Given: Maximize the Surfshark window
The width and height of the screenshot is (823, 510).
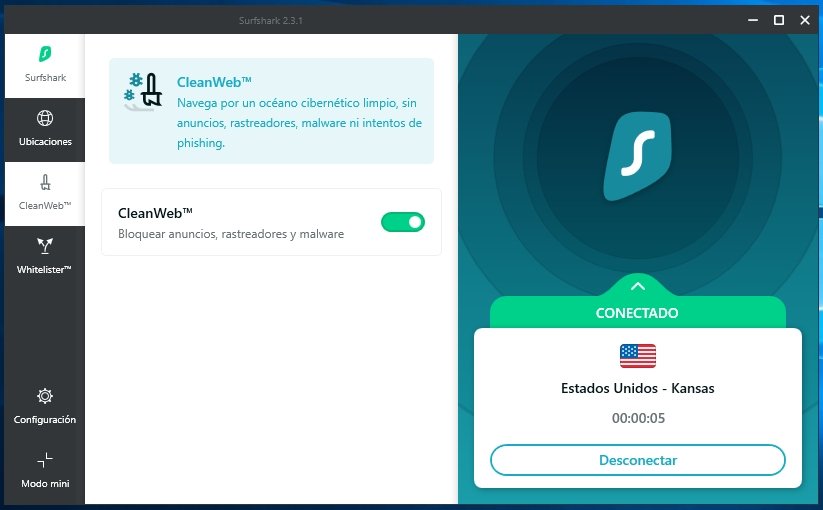Looking at the screenshot, I should 779,20.
